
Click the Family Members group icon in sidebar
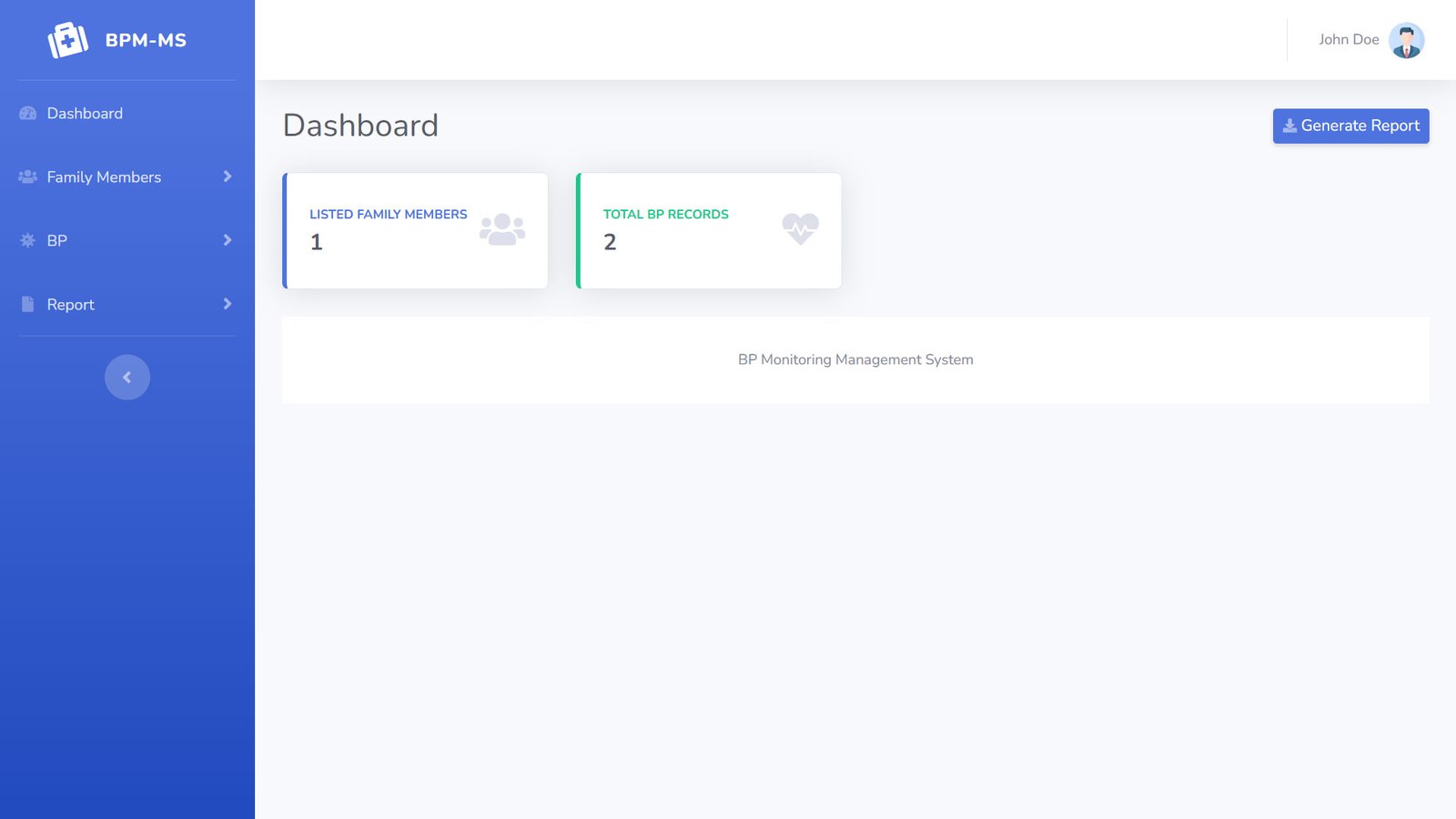tap(27, 177)
